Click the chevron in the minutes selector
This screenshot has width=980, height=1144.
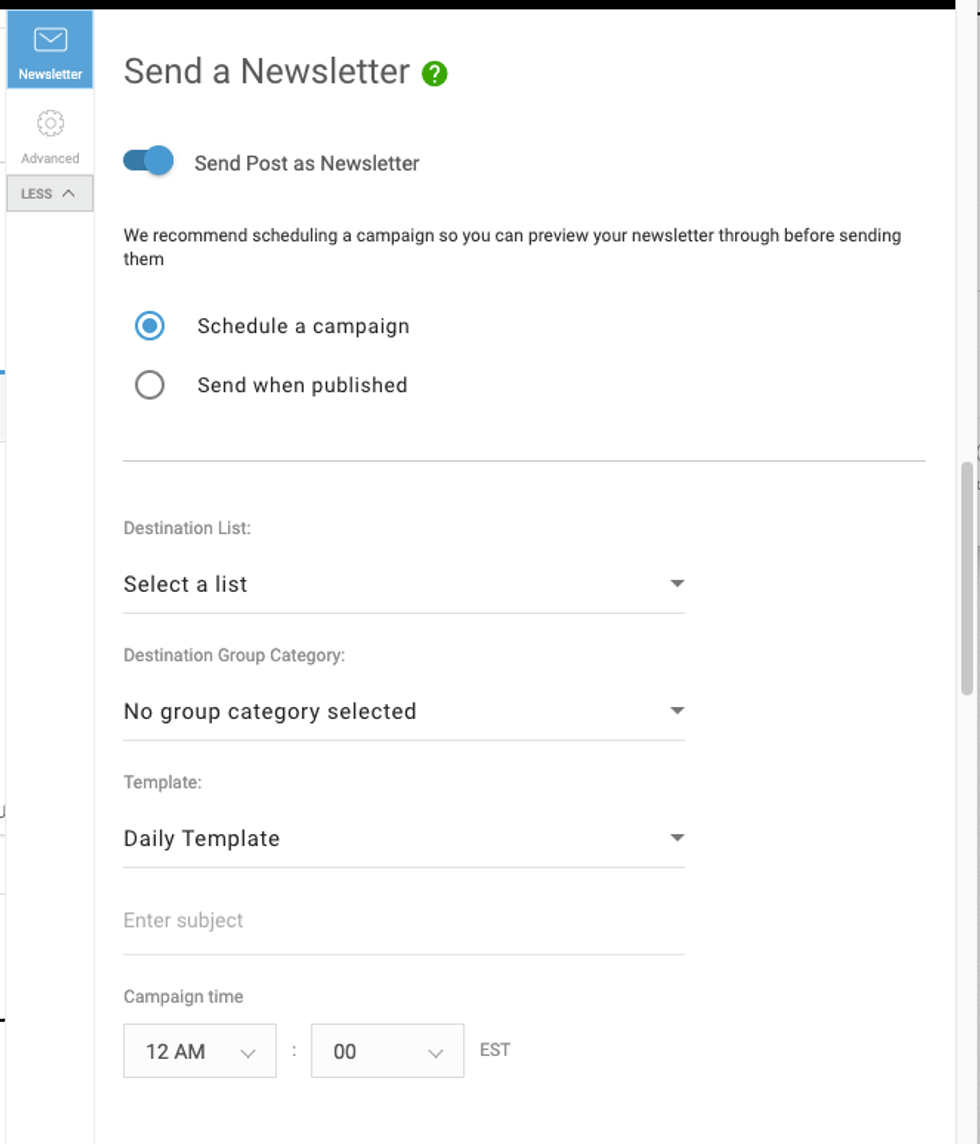point(435,1052)
